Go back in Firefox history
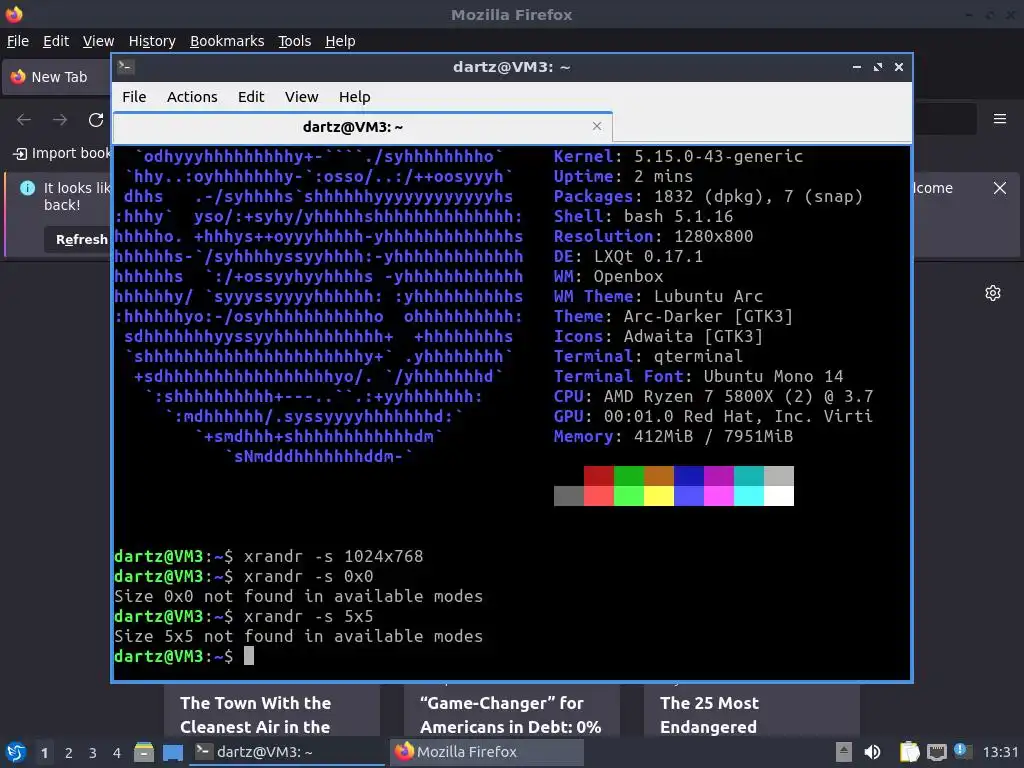This screenshot has height=768, width=1024. 24,120
